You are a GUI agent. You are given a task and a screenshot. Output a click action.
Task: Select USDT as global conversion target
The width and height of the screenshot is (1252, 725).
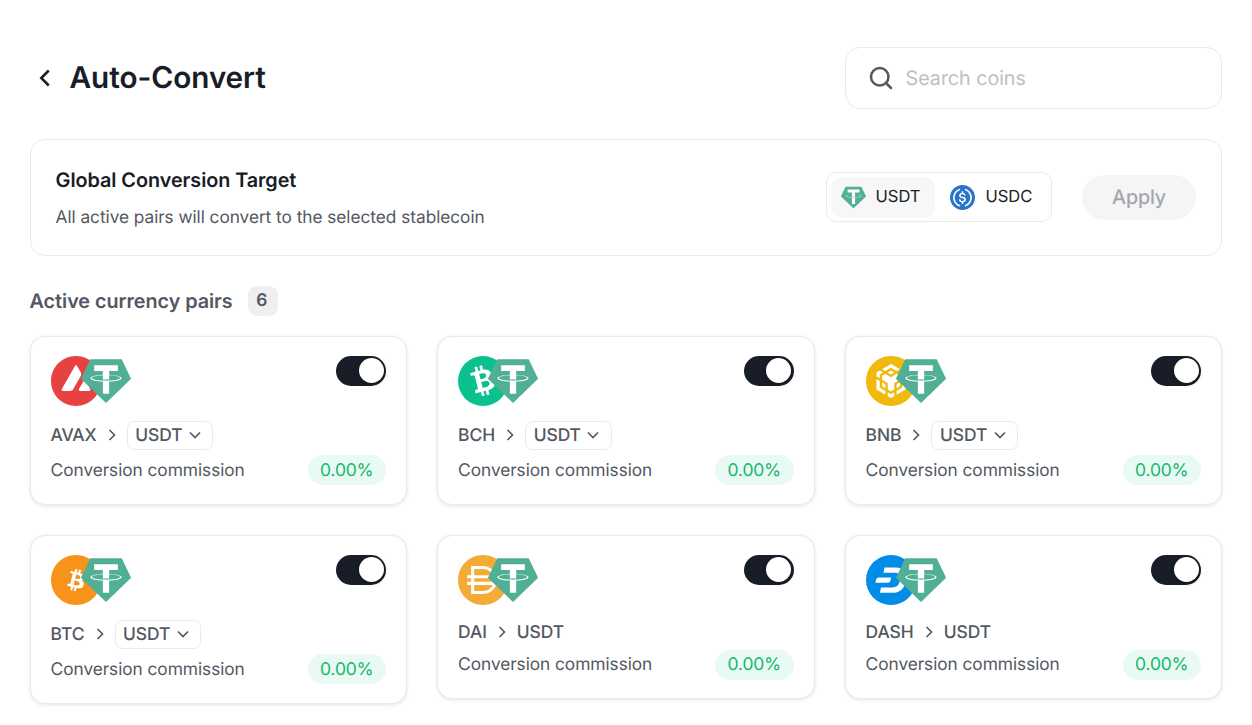pyautogui.click(x=882, y=197)
